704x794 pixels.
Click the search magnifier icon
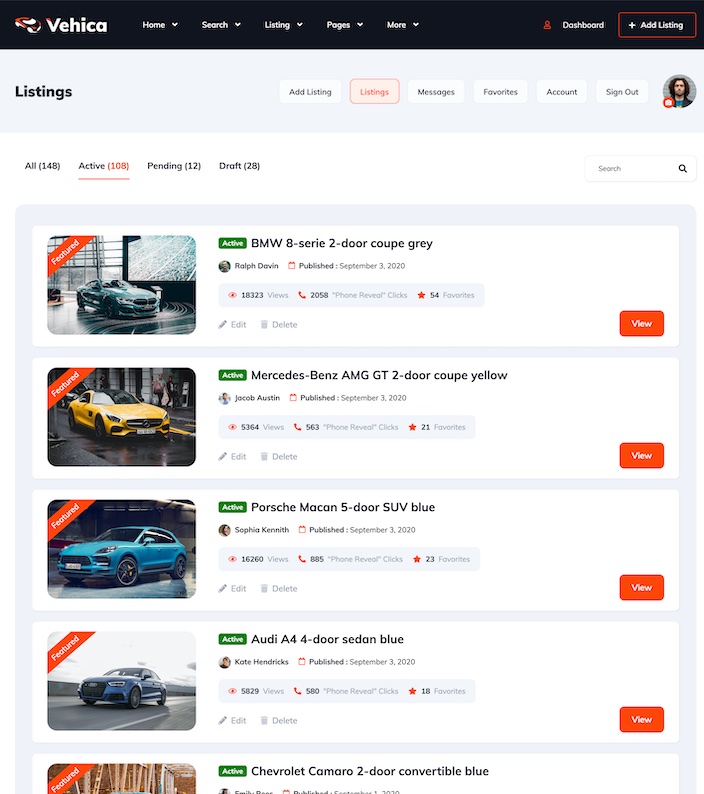coord(683,169)
